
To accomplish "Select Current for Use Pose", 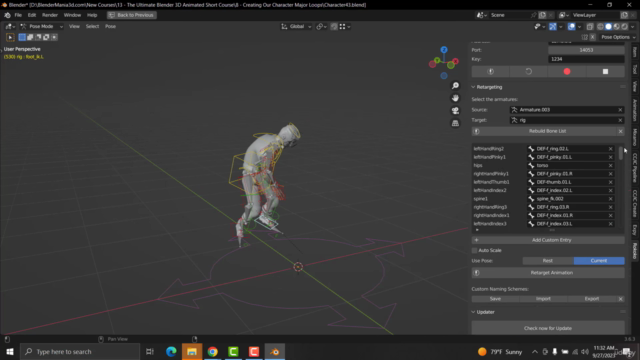I will [599, 261].
